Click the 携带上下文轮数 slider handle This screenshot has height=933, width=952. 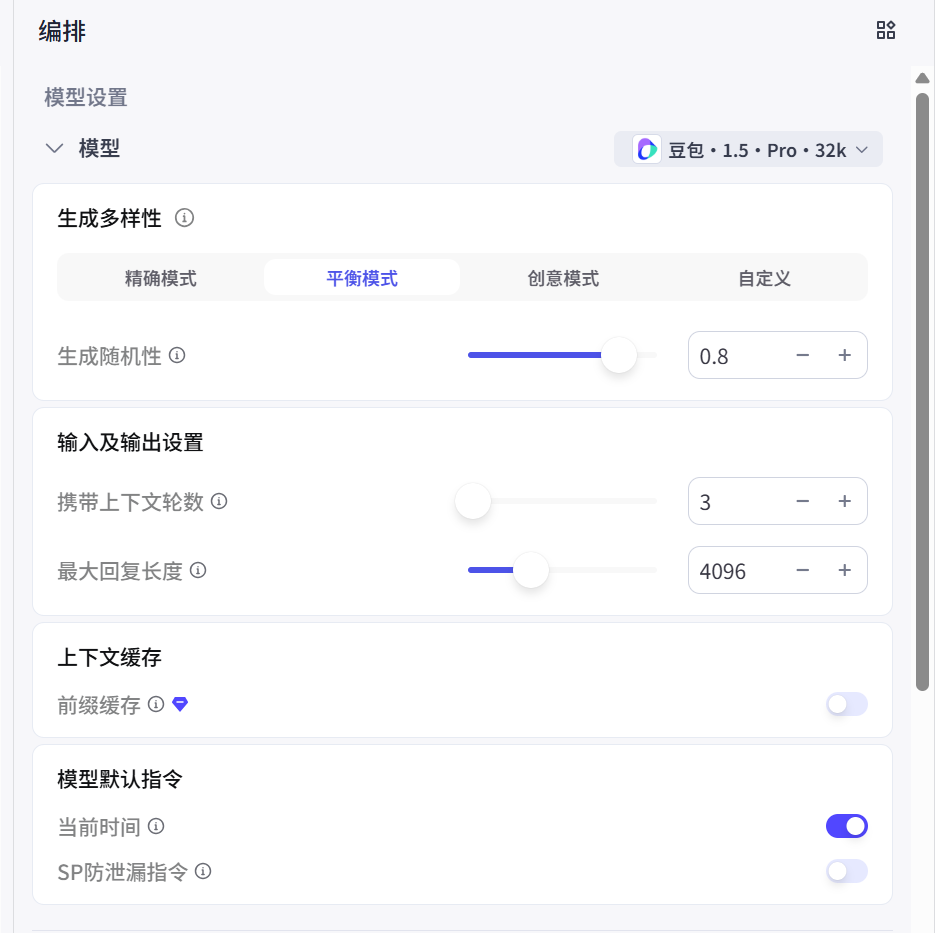[473, 501]
